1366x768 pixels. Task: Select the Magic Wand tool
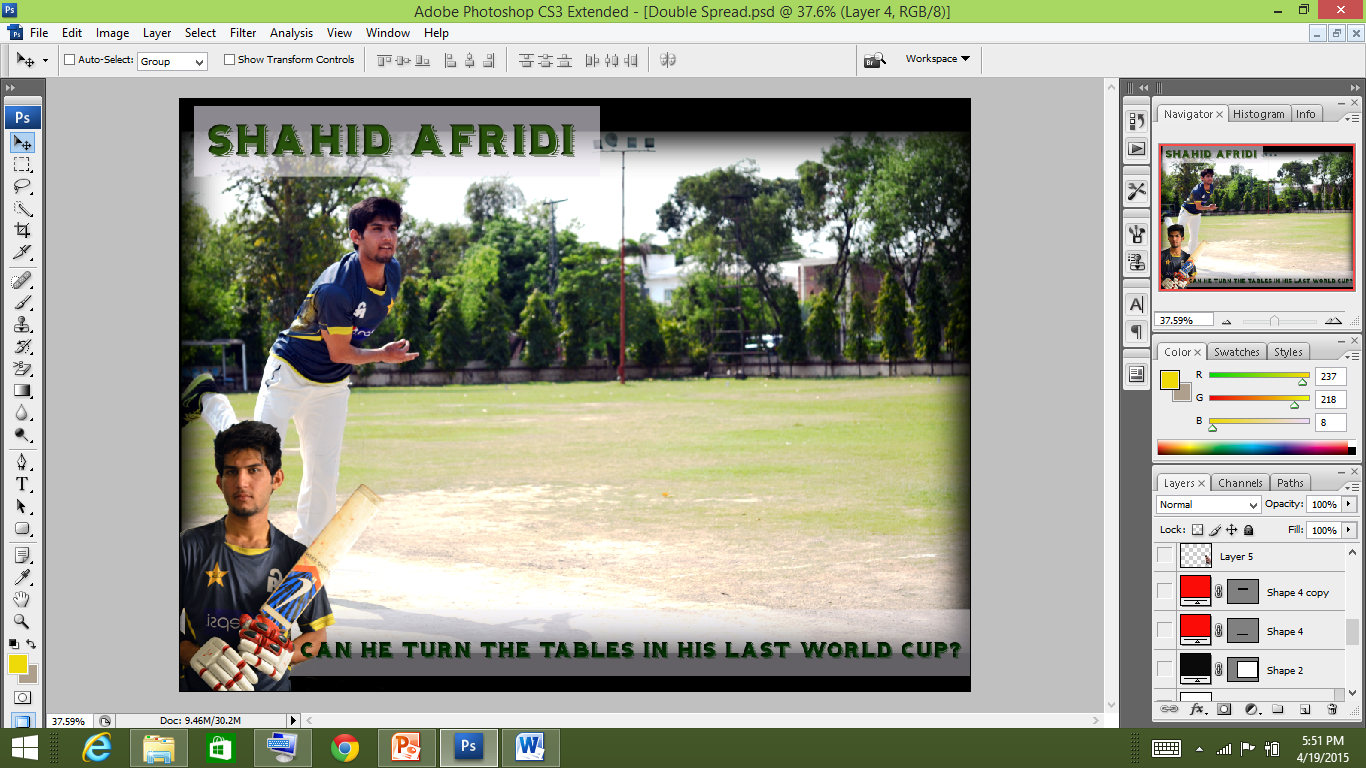22,209
